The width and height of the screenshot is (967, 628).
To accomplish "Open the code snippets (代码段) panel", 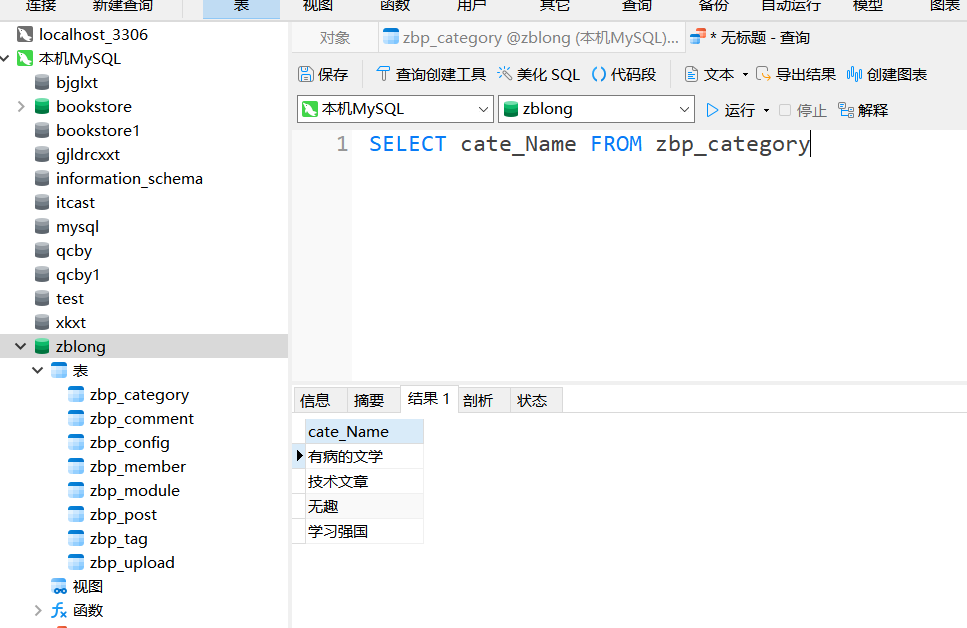I will pos(623,74).
